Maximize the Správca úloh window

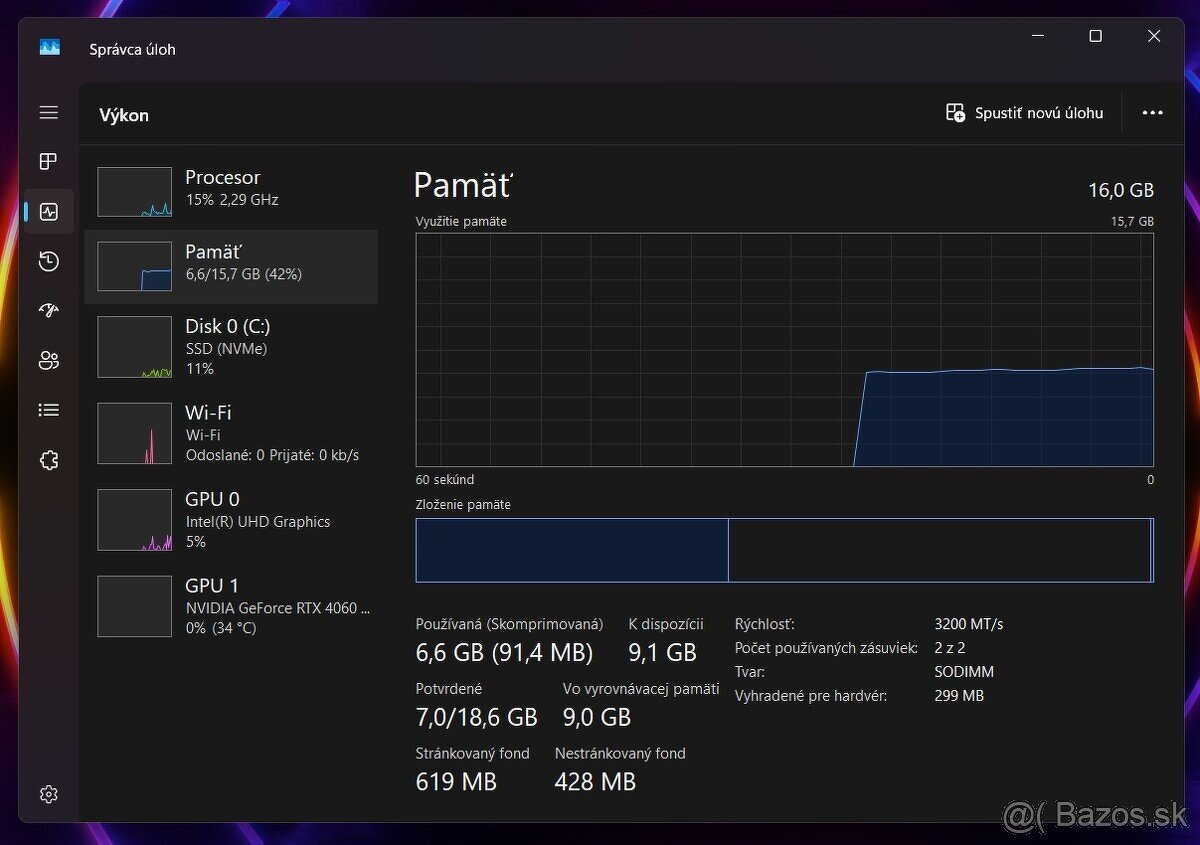[x=1095, y=36]
